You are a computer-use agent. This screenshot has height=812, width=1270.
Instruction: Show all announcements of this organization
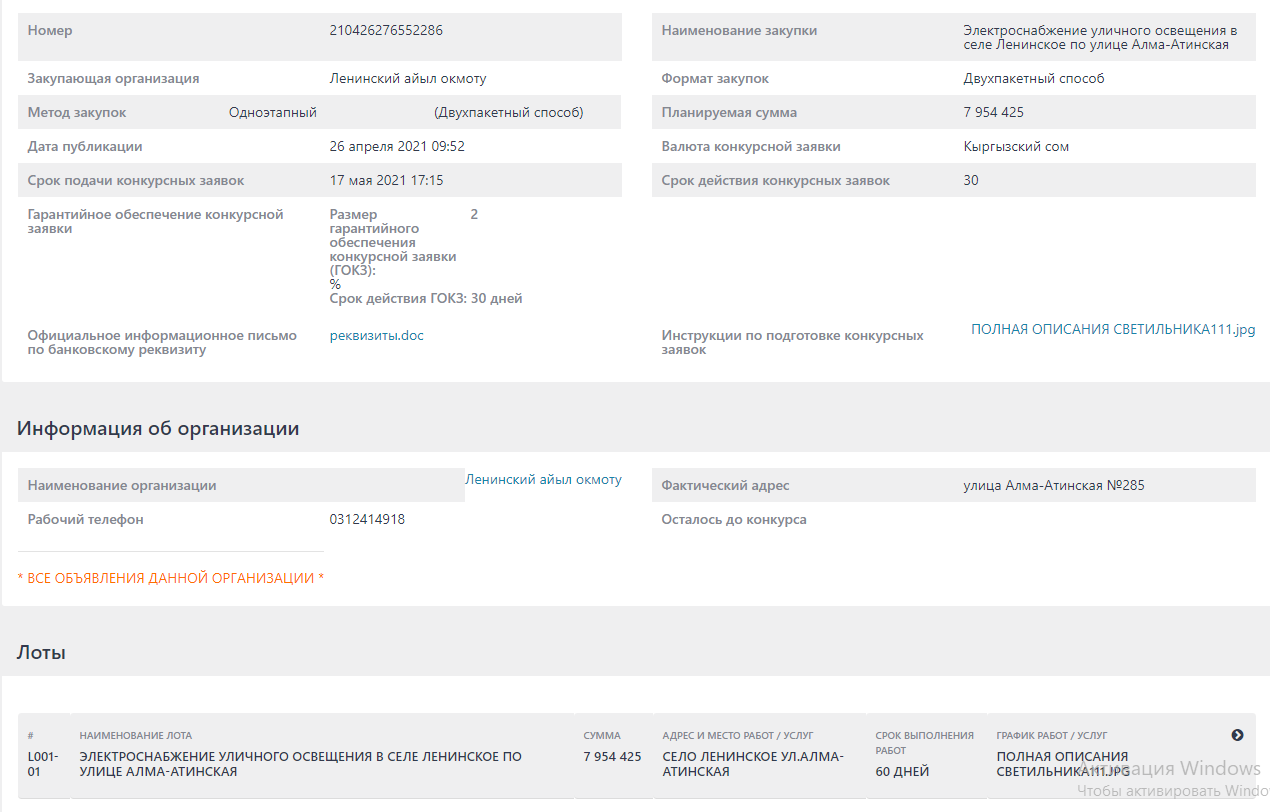171,578
